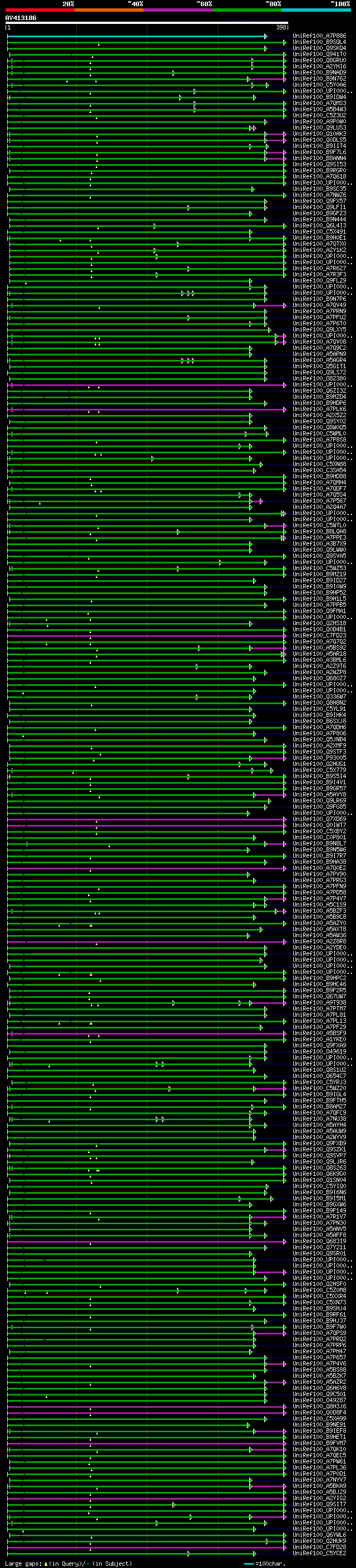Open hit UniRef100_Q8GRU0
The width and height of the screenshot is (356, 1568).
[319, 61]
